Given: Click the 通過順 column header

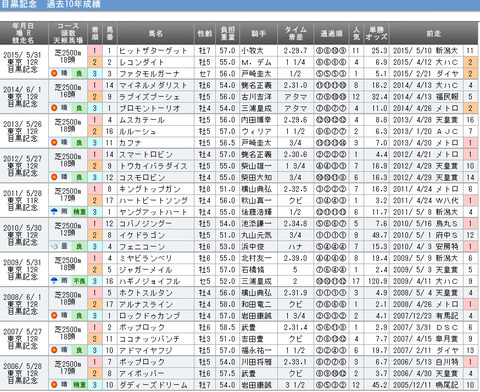Looking at the screenshot, I should click(331, 33).
